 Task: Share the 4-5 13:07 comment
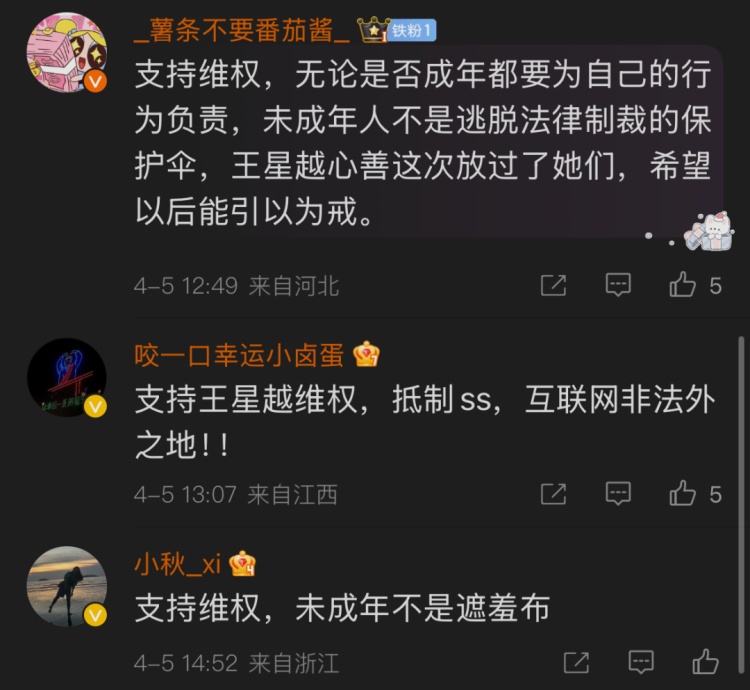click(553, 494)
